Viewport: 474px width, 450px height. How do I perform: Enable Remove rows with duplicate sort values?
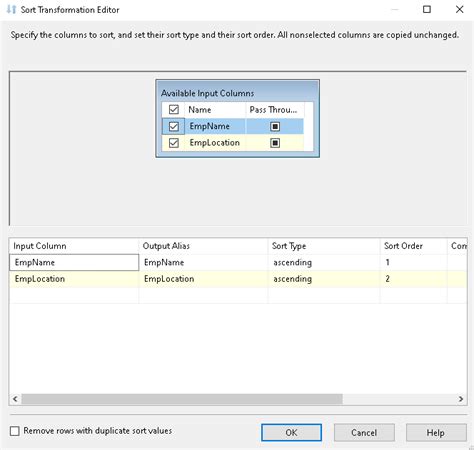tap(15, 431)
